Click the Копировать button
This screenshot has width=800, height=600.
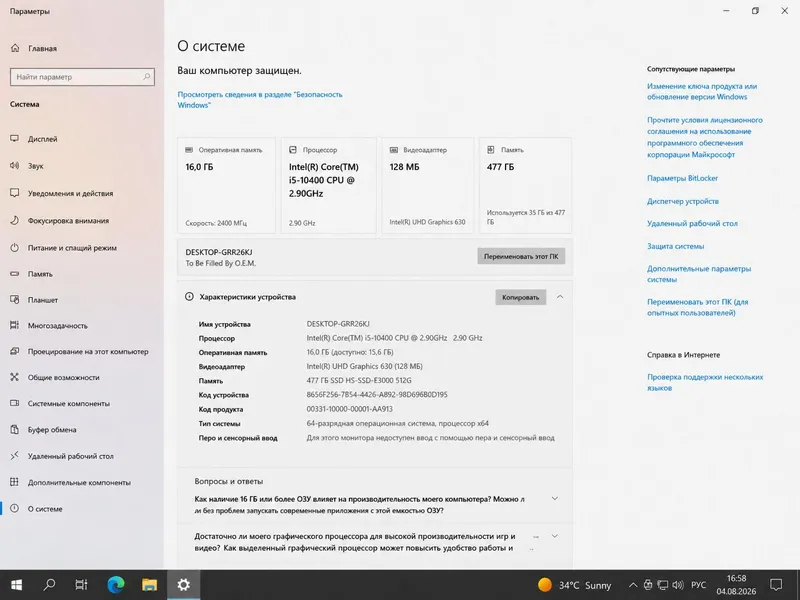[520, 297]
